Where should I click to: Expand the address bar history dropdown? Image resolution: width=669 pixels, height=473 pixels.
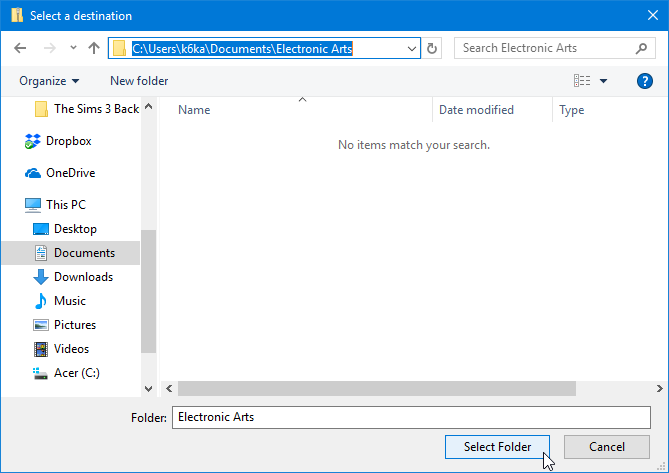[x=411, y=49]
